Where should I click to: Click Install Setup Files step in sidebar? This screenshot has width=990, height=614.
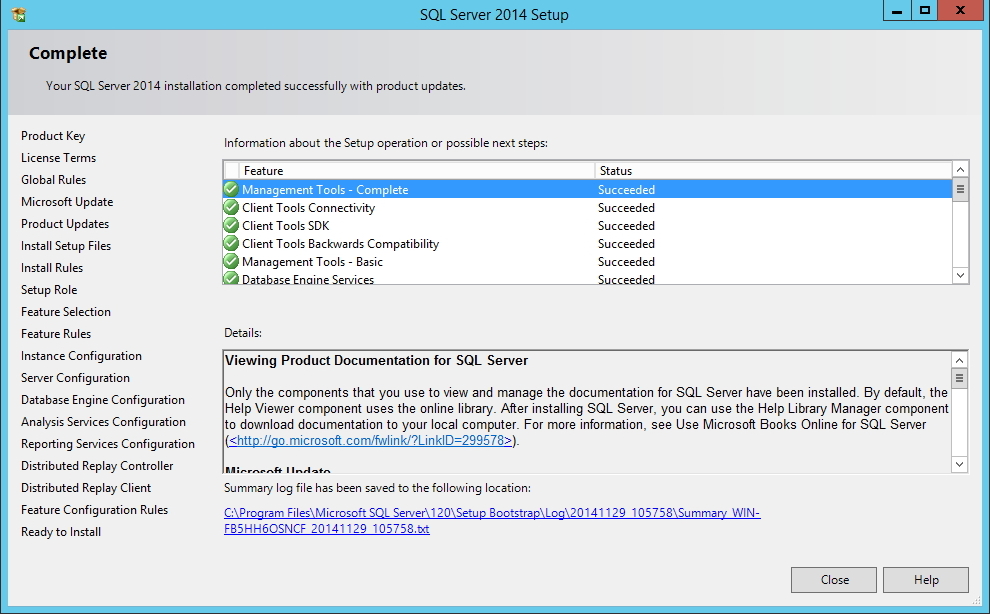tap(66, 246)
